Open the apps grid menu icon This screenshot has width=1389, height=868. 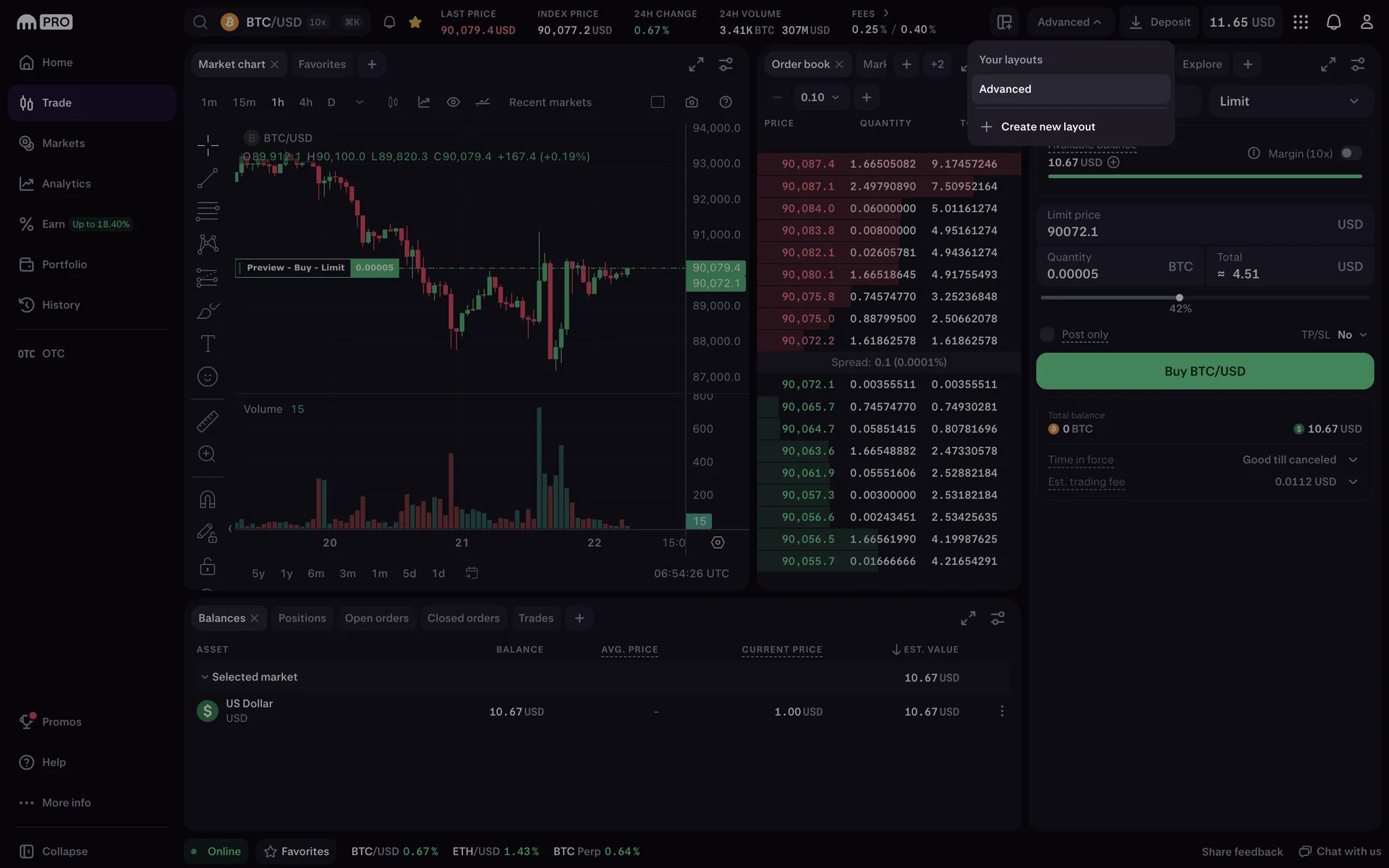[x=1301, y=22]
